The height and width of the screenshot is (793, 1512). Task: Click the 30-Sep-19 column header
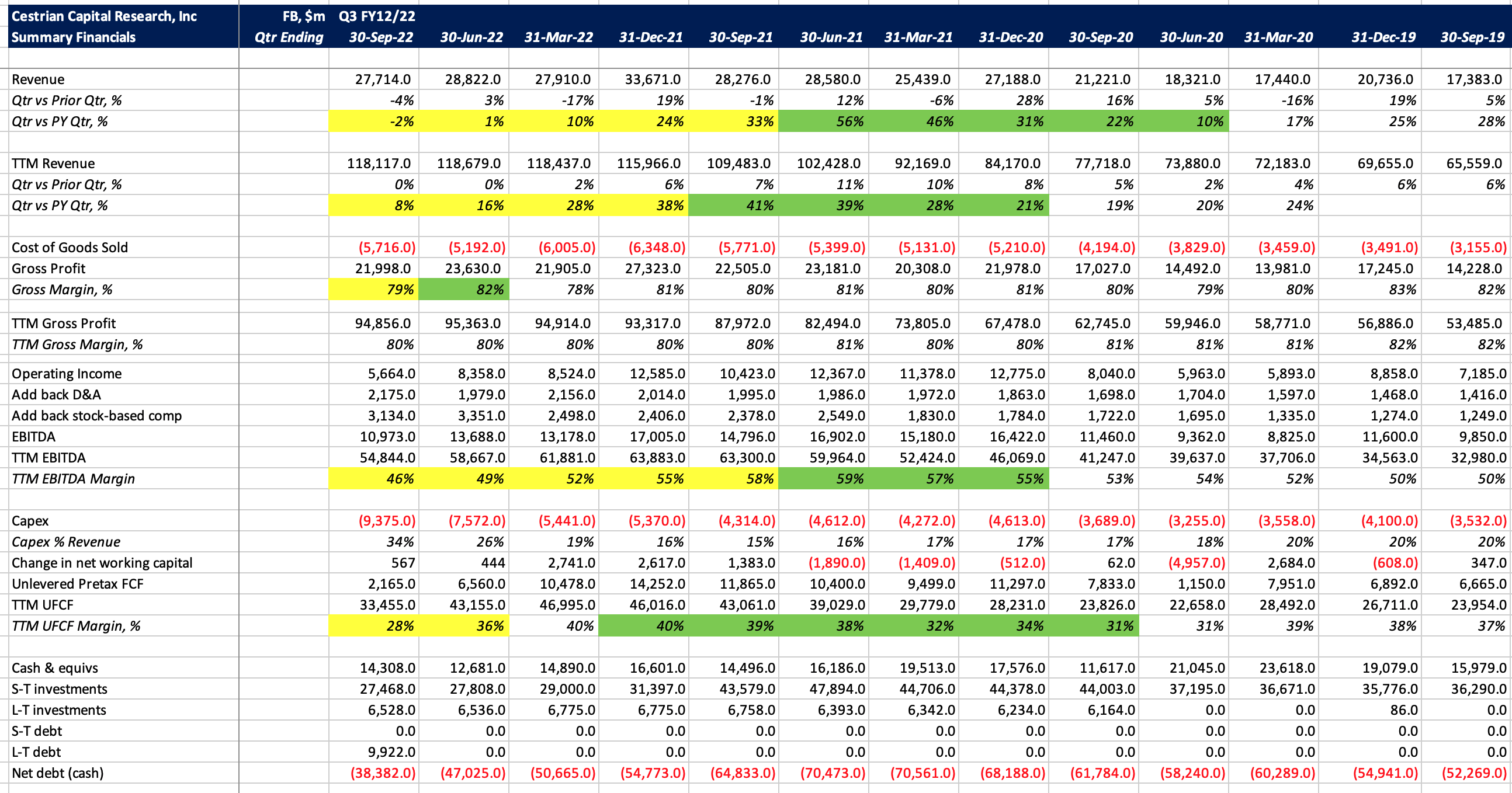pos(1472,37)
